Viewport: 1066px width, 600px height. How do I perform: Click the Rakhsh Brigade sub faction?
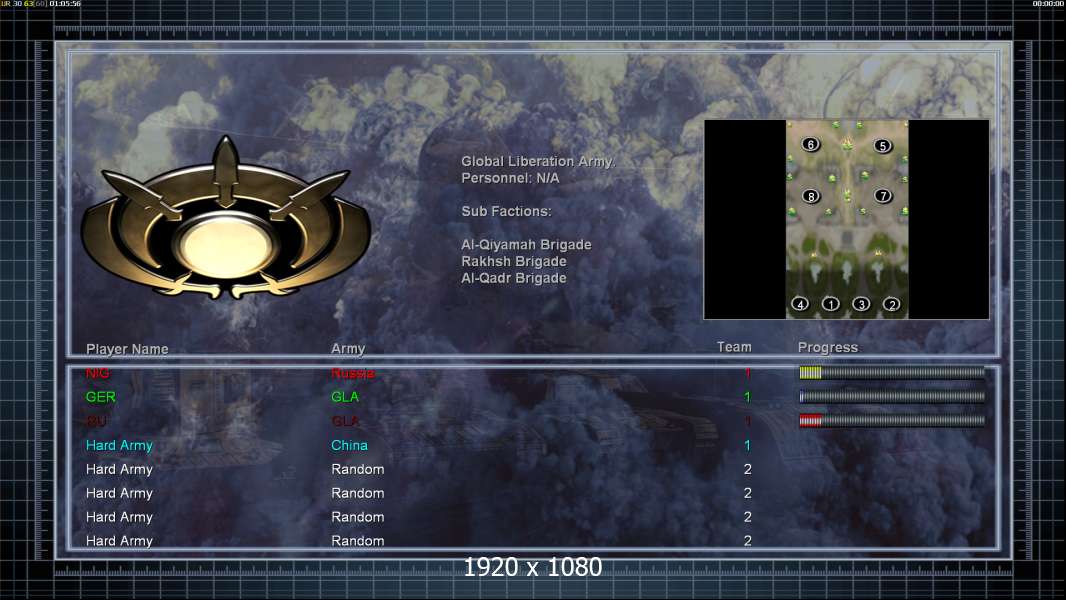pyautogui.click(x=513, y=262)
